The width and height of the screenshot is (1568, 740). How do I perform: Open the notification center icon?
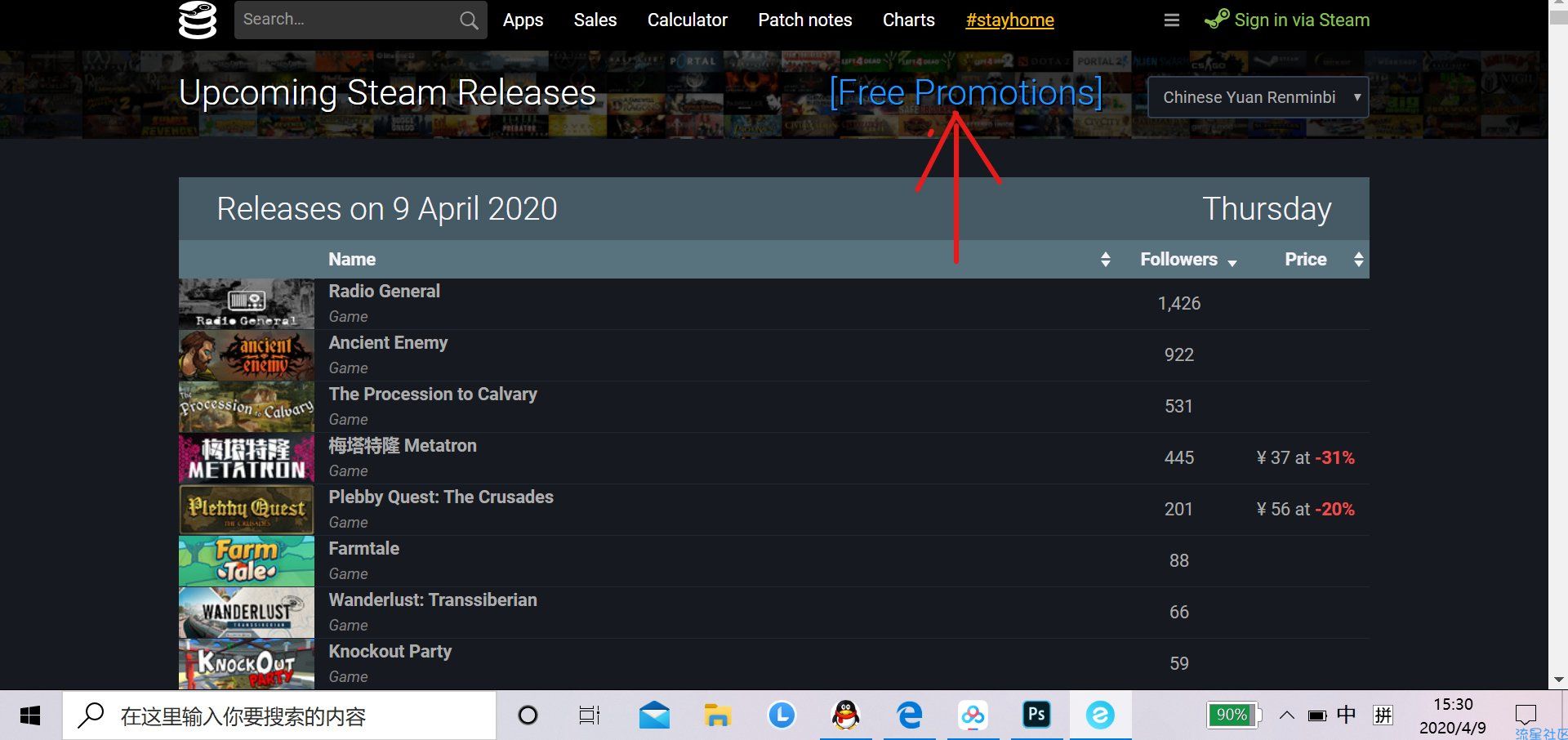pos(1526,715)
